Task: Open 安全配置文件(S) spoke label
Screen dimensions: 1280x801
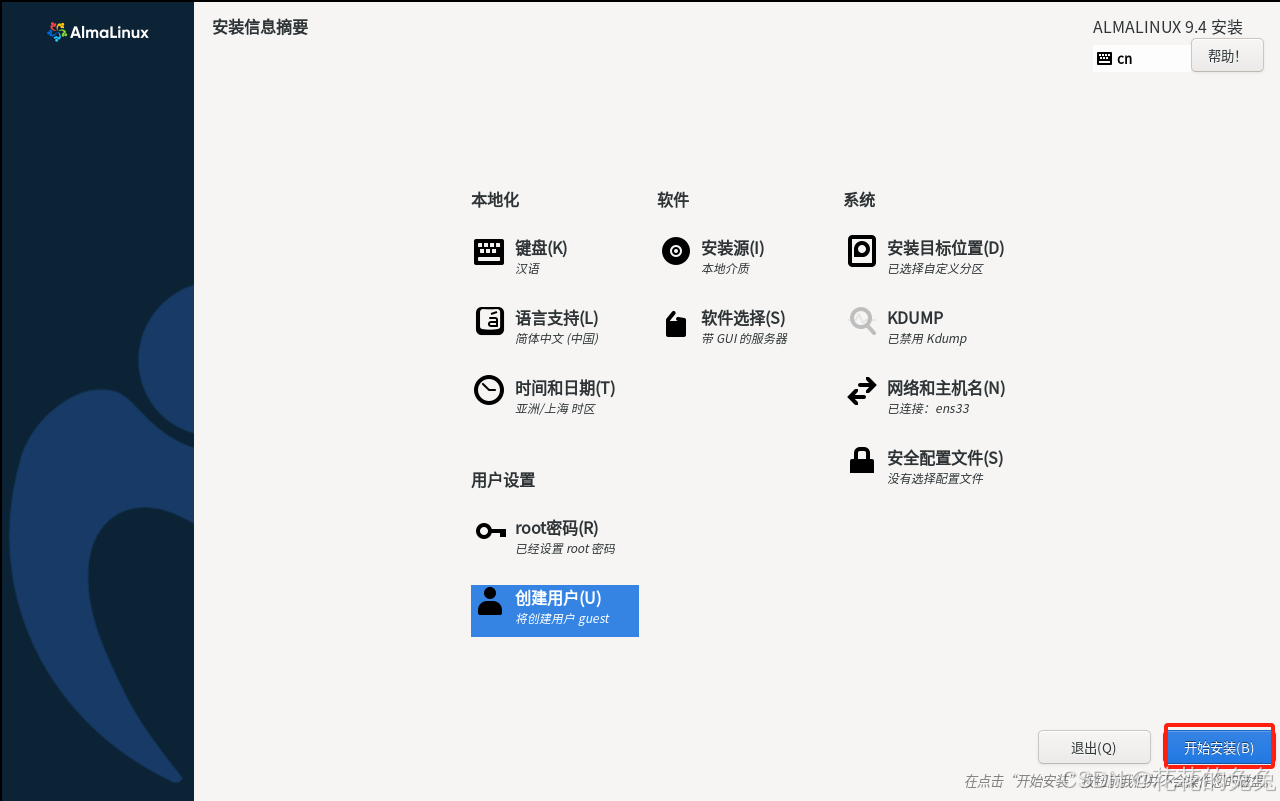Action: click(945, 458)
